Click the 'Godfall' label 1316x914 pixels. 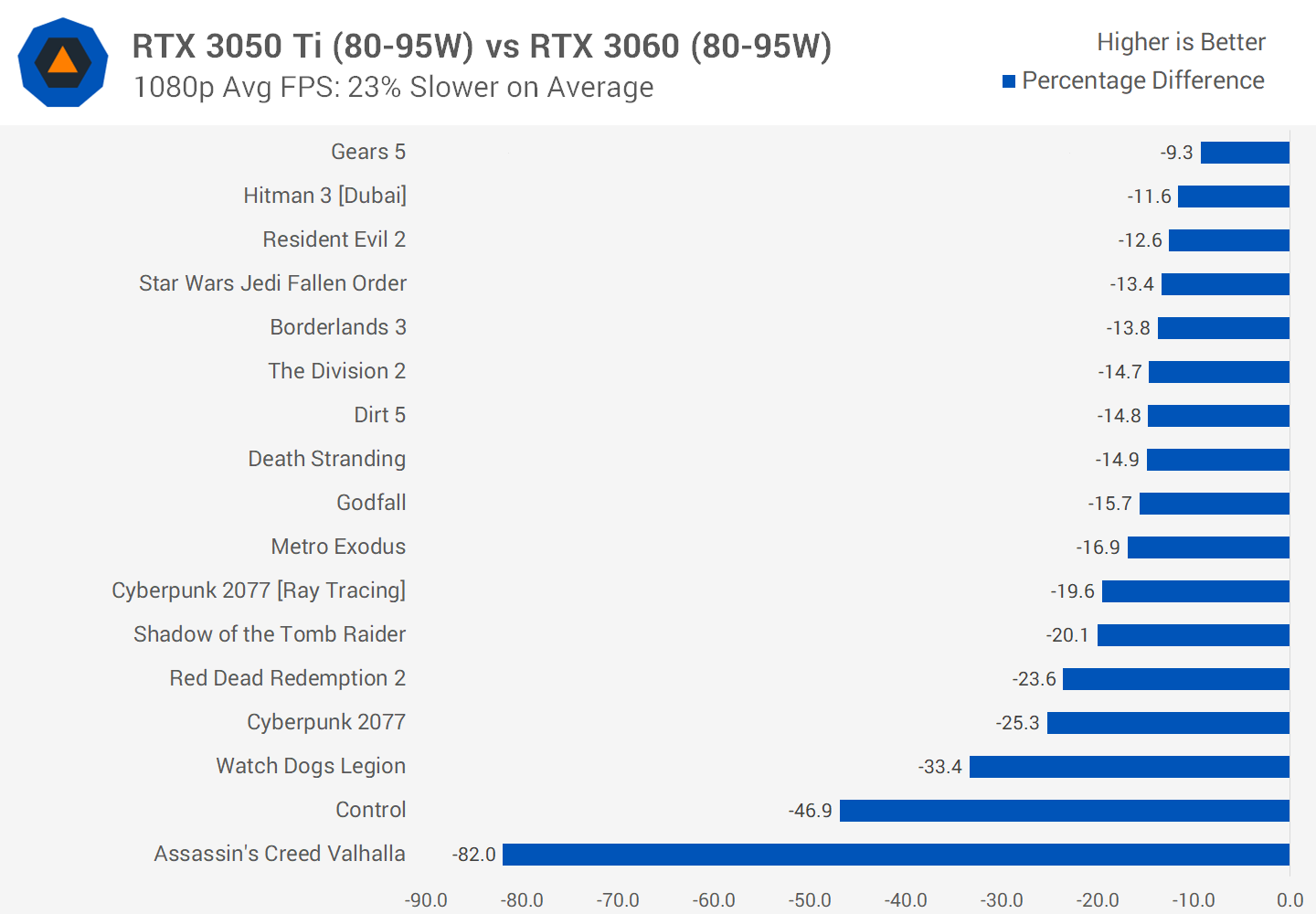371,503
